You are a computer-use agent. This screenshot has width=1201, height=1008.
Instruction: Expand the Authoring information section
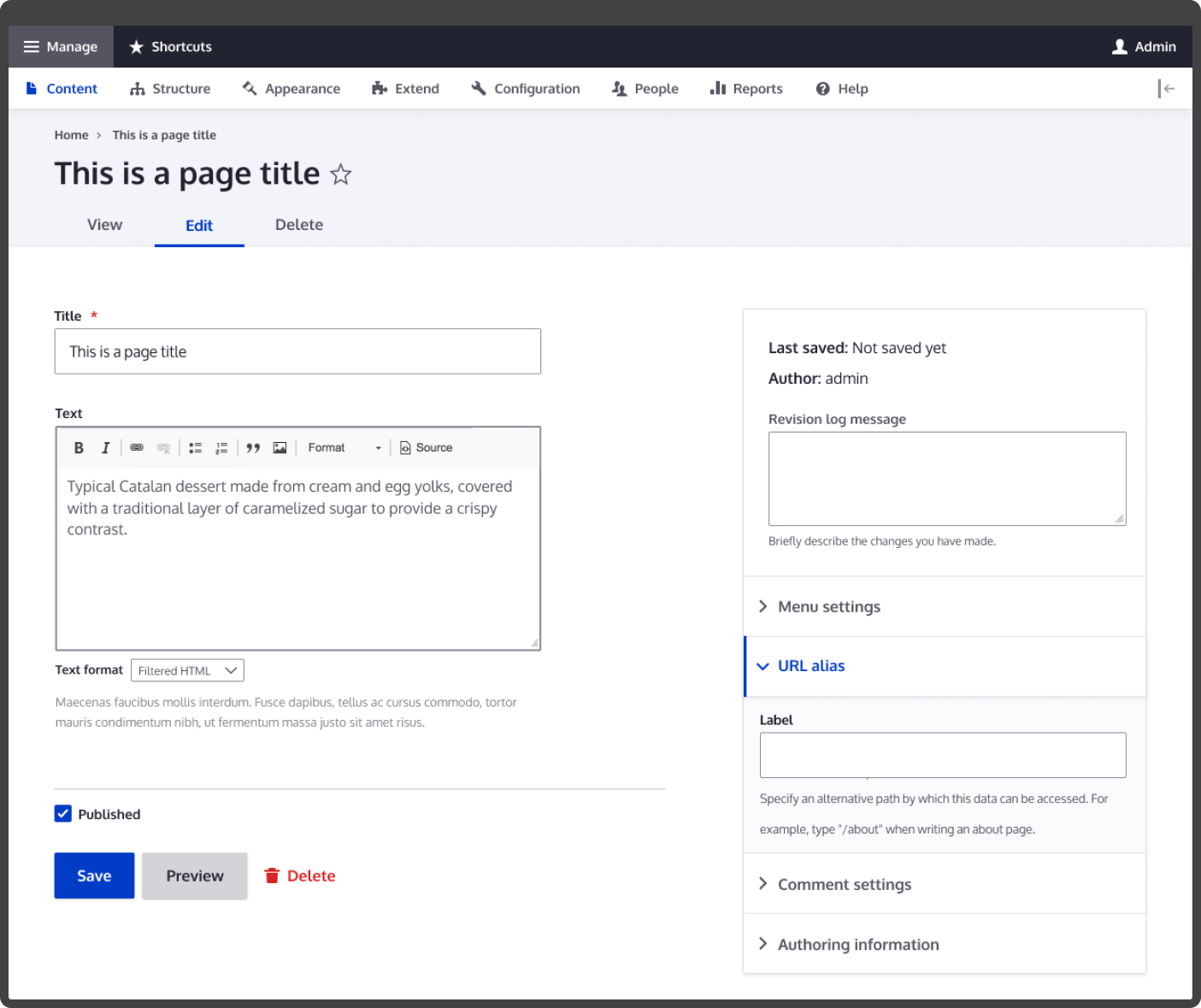pyautogui.click(x=857, y=945)
